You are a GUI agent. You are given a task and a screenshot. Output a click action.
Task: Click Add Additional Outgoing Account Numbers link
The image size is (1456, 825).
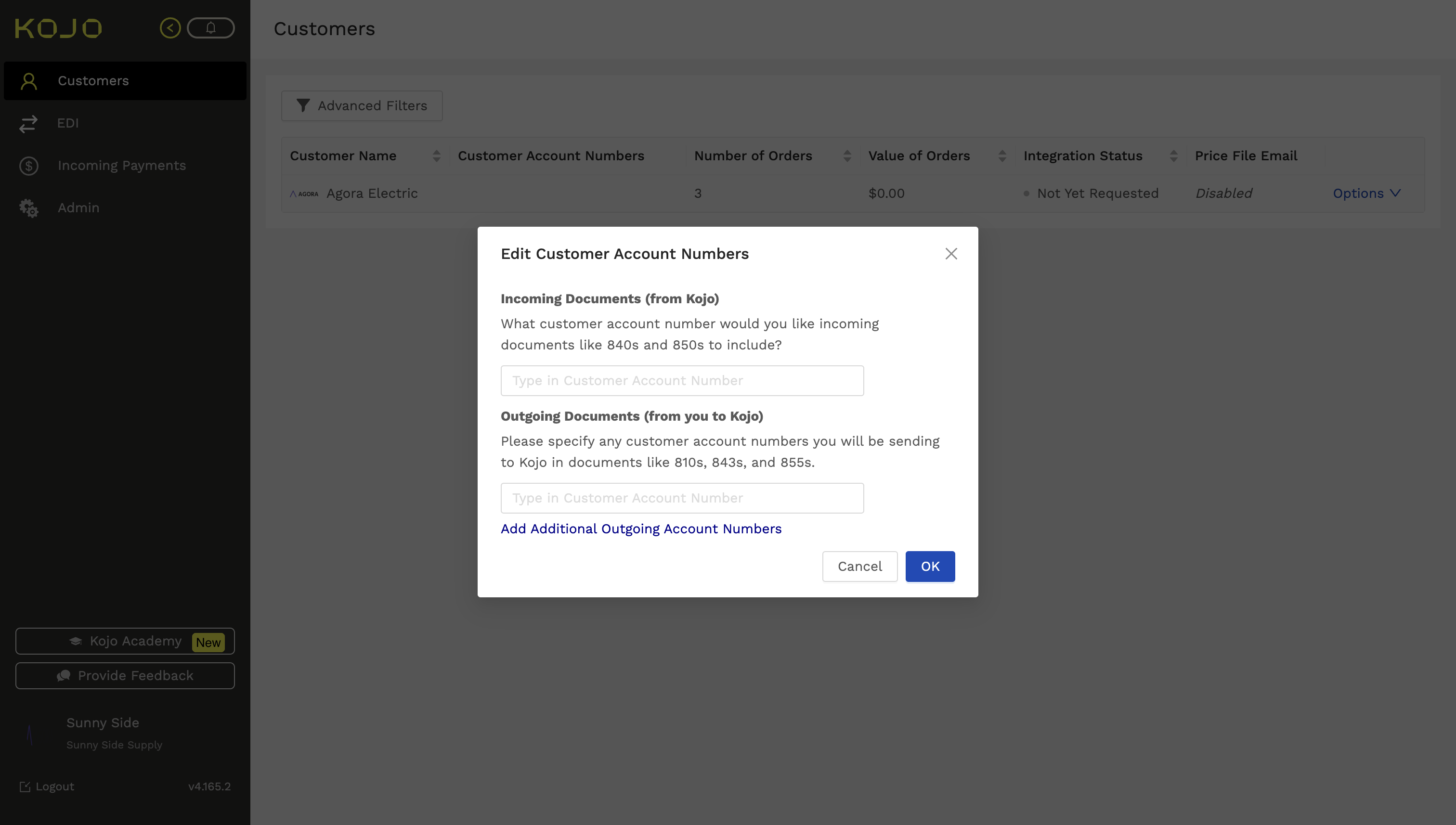[641, 529]
